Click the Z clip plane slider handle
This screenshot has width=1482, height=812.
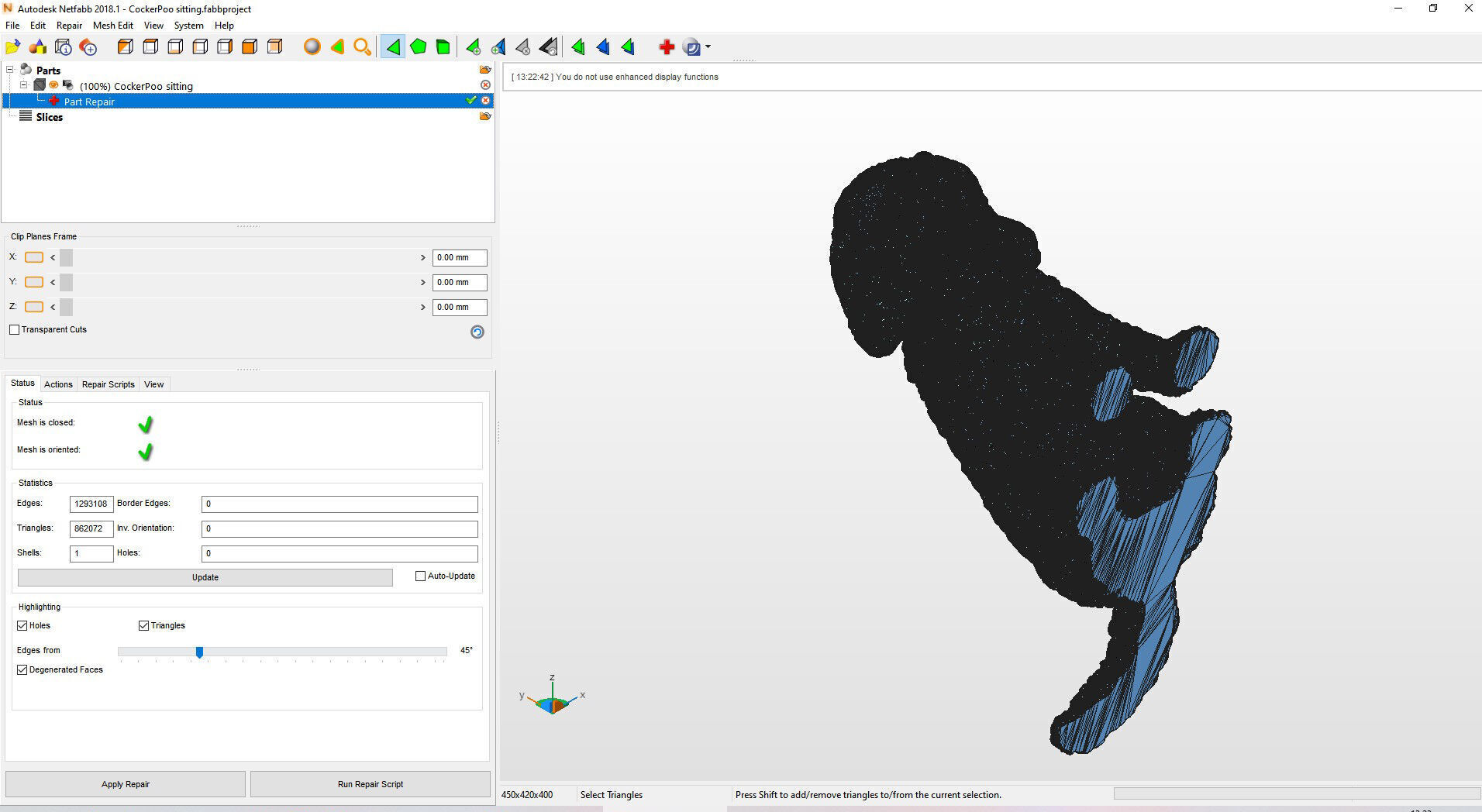(x=66, y=307)
